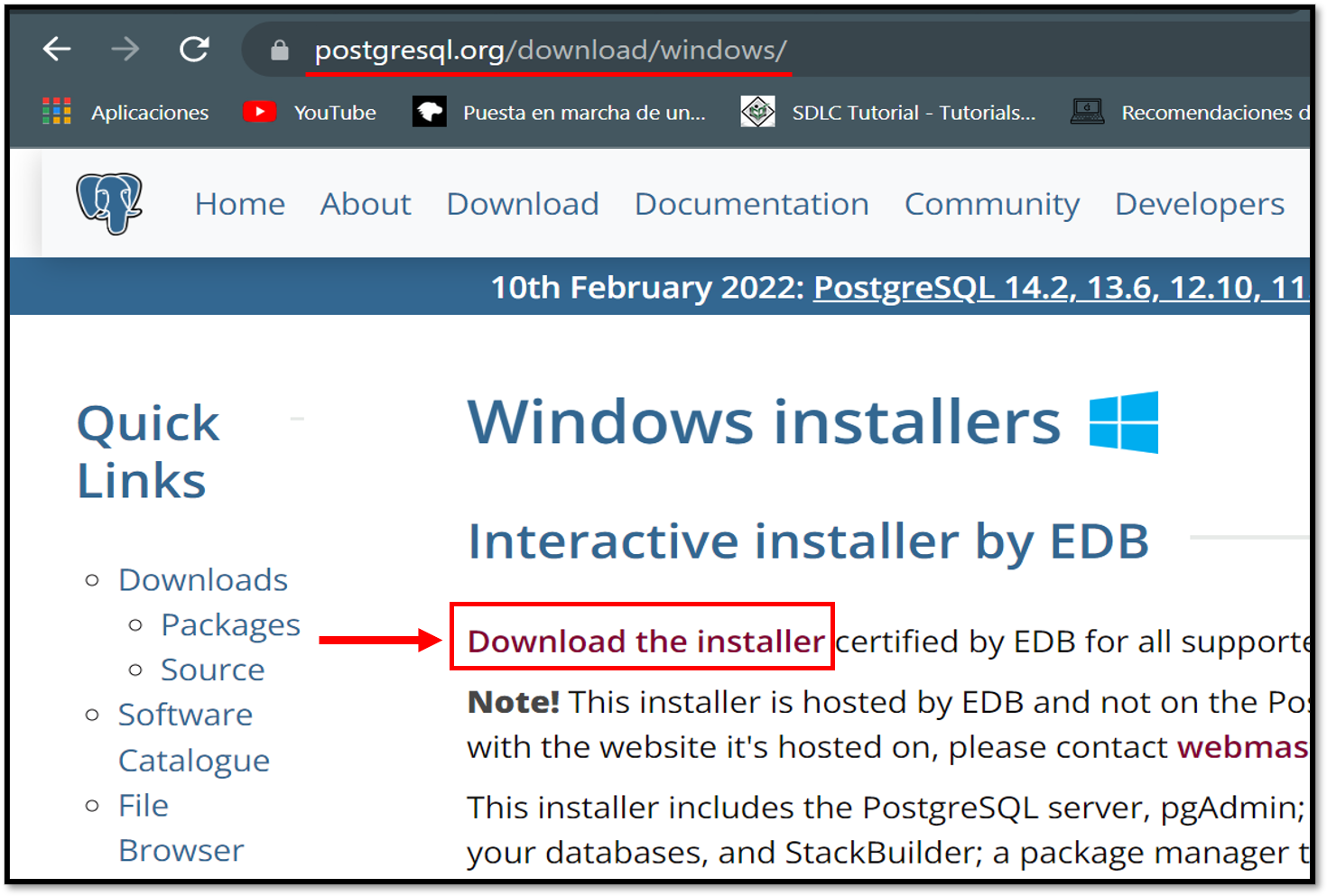Open the File Browser quick link

181,827
